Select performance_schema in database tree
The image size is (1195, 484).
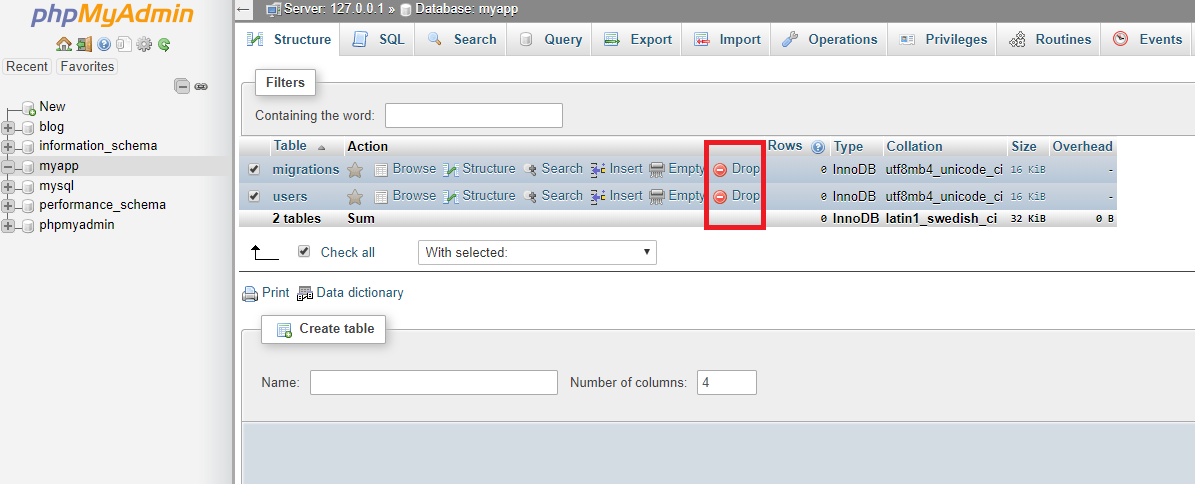[x=102, y=205]
